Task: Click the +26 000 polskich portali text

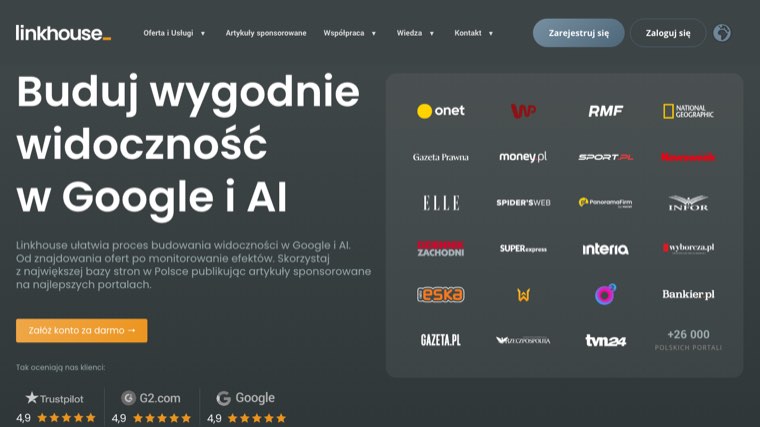Action: pyautogui.click(x=688, y=340)
